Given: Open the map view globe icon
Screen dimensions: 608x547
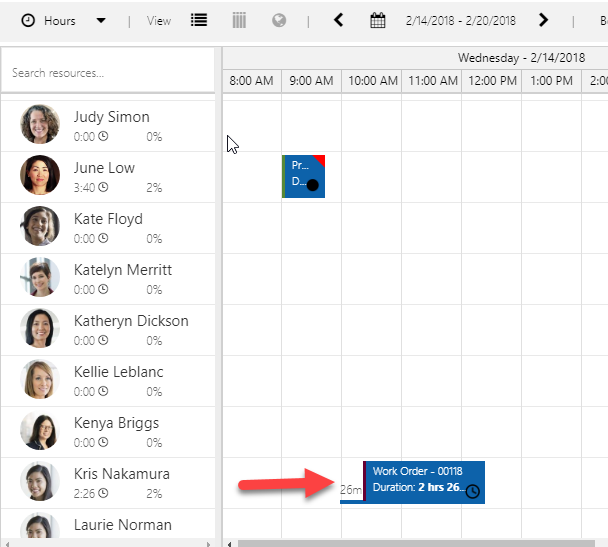Looking at the screenshot, I should 279,20.
